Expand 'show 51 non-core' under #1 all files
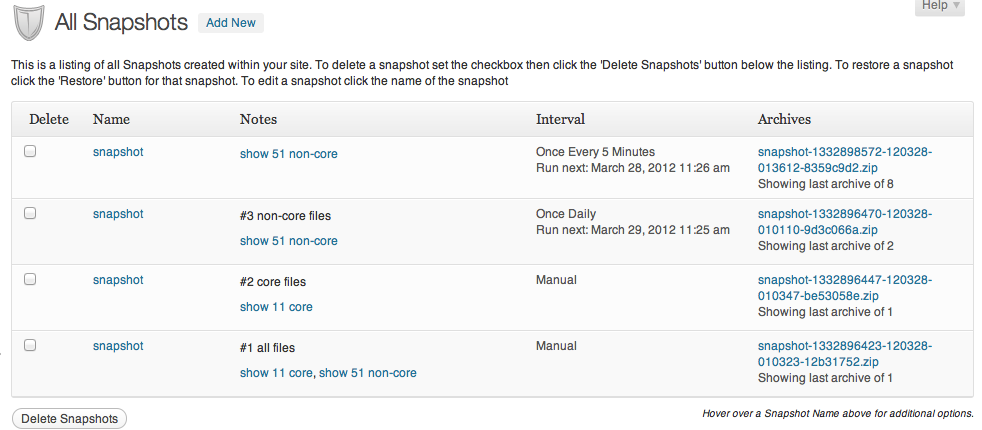 pyautogui.click(x=368, y=373)
